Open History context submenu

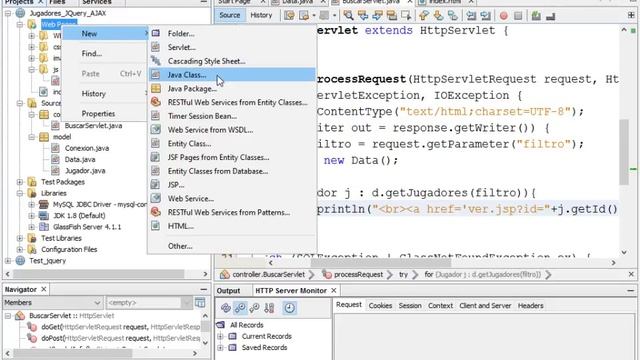pos(104,93)
